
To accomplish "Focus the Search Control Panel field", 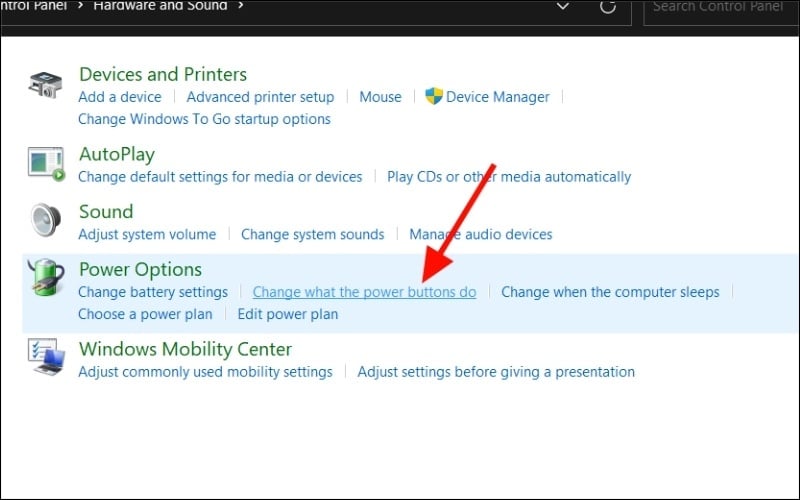I will (720, 7).
